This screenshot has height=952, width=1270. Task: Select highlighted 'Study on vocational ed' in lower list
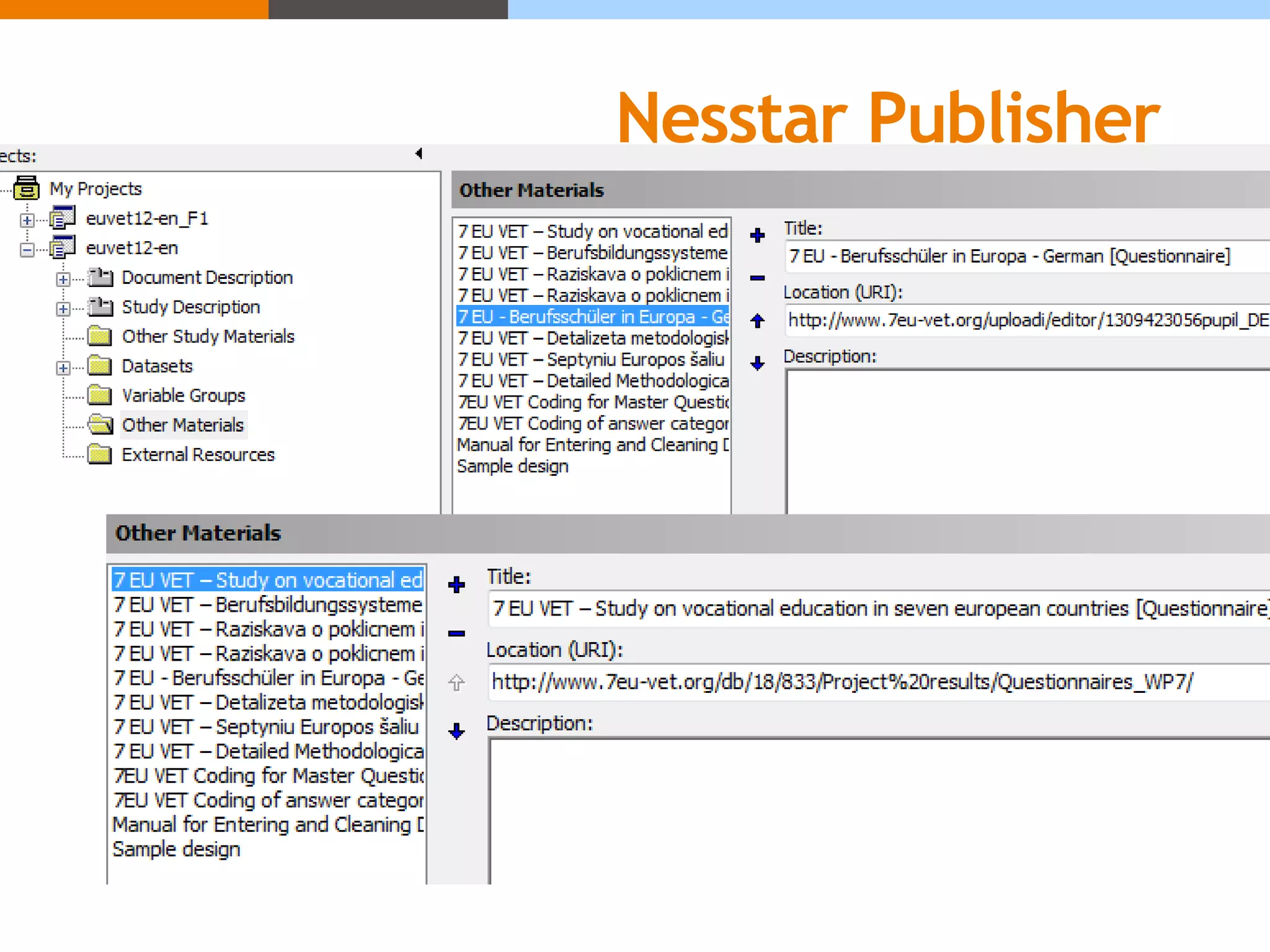268,580
